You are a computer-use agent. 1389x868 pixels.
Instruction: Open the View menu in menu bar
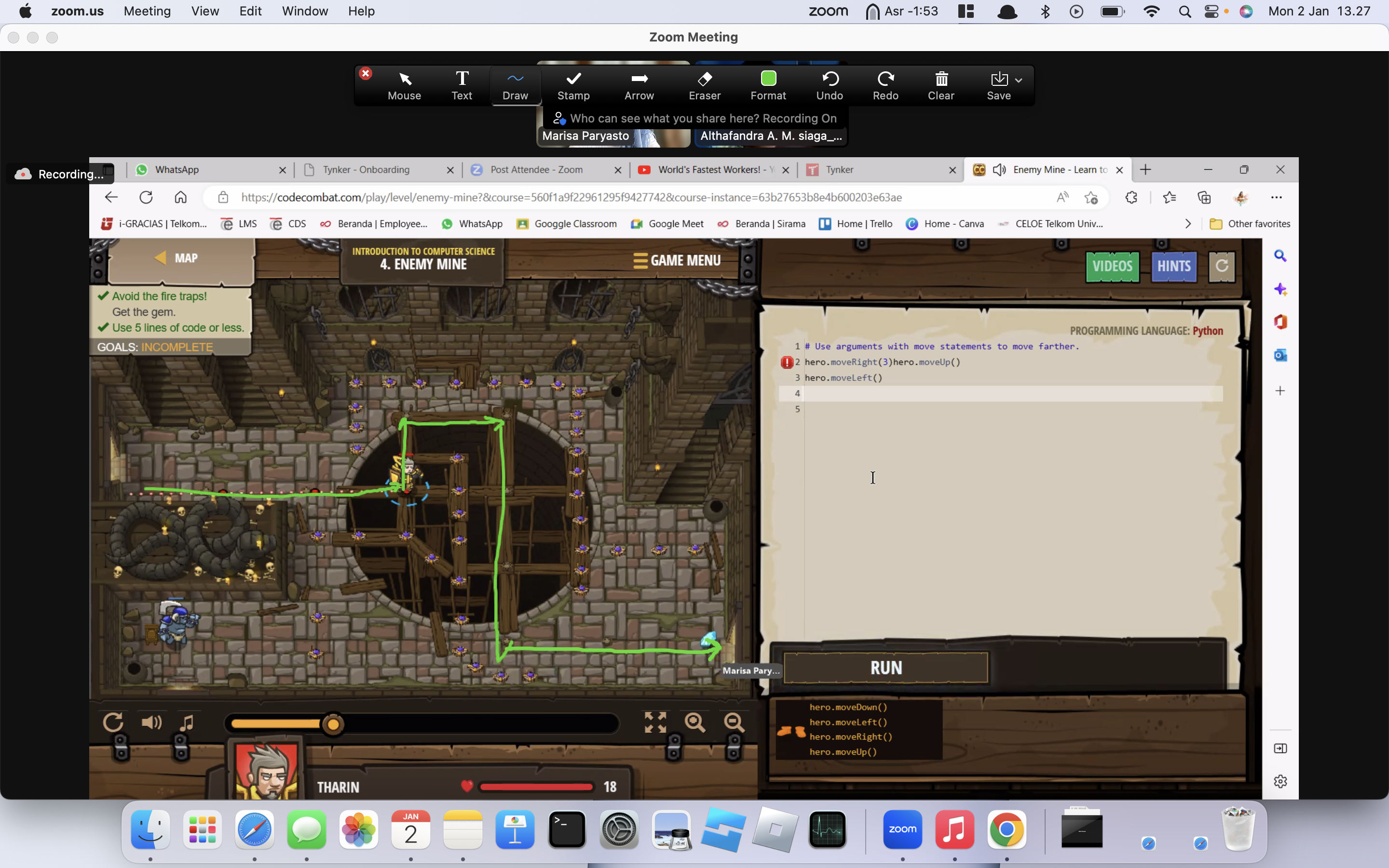click(205, 11)
